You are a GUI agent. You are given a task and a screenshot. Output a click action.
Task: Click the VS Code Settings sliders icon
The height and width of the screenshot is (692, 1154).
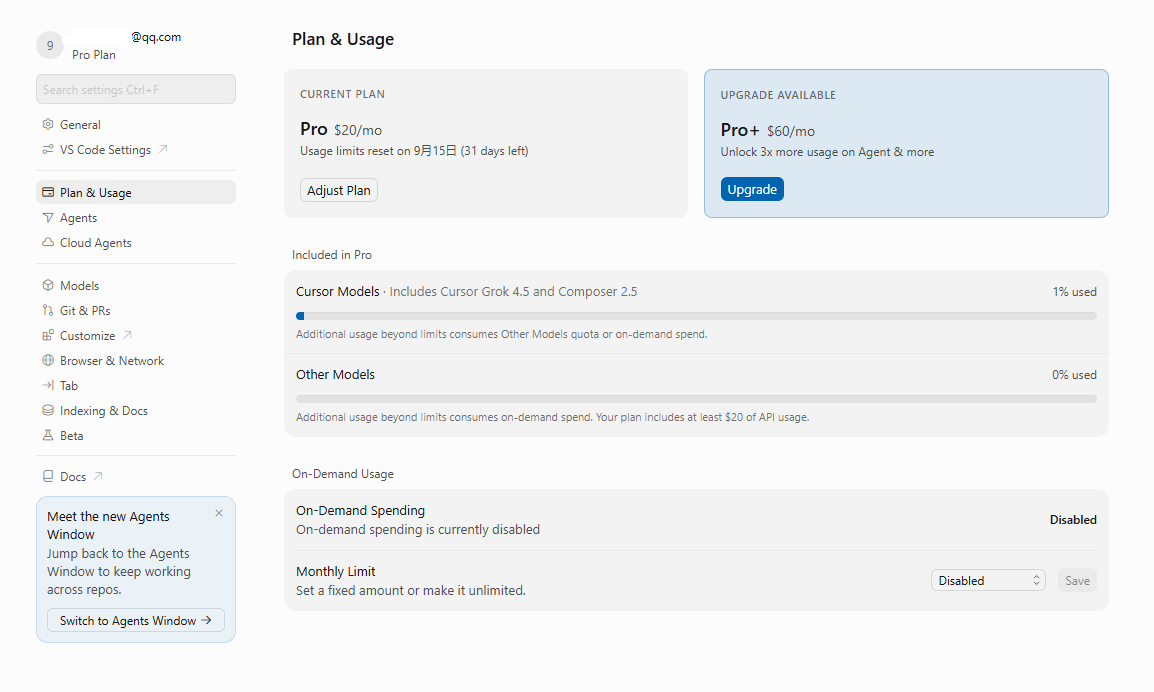pyautogui.click(x=48, y=149)
